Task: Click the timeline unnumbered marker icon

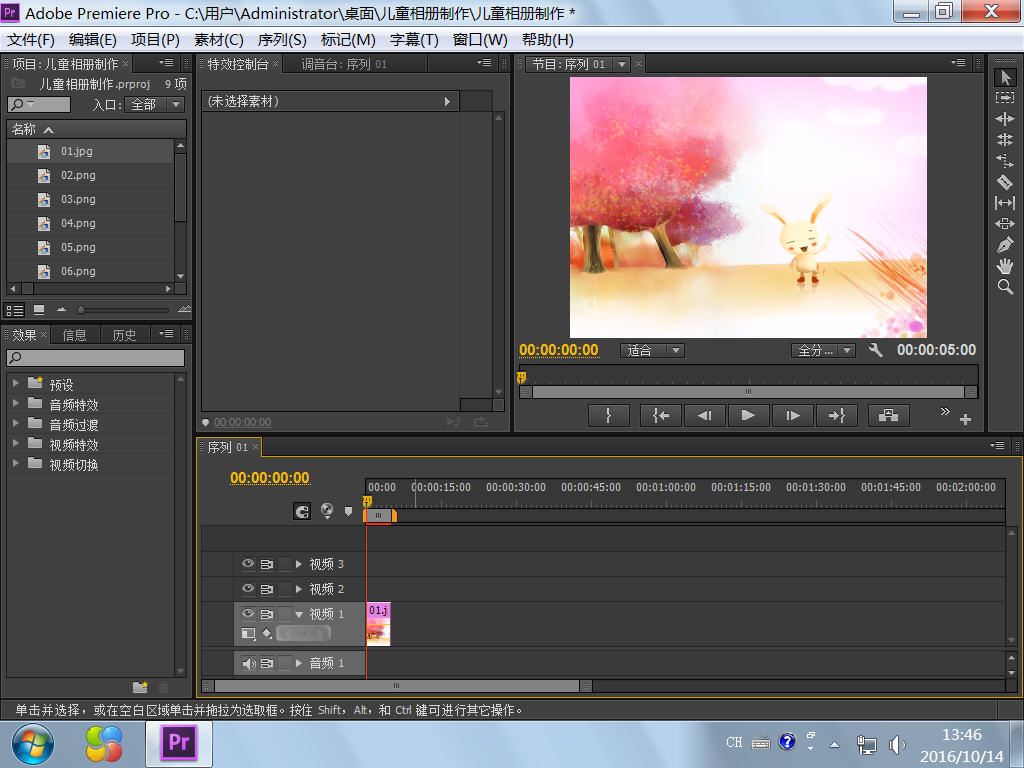Action: pyautogui.click(x=348, y=511)
